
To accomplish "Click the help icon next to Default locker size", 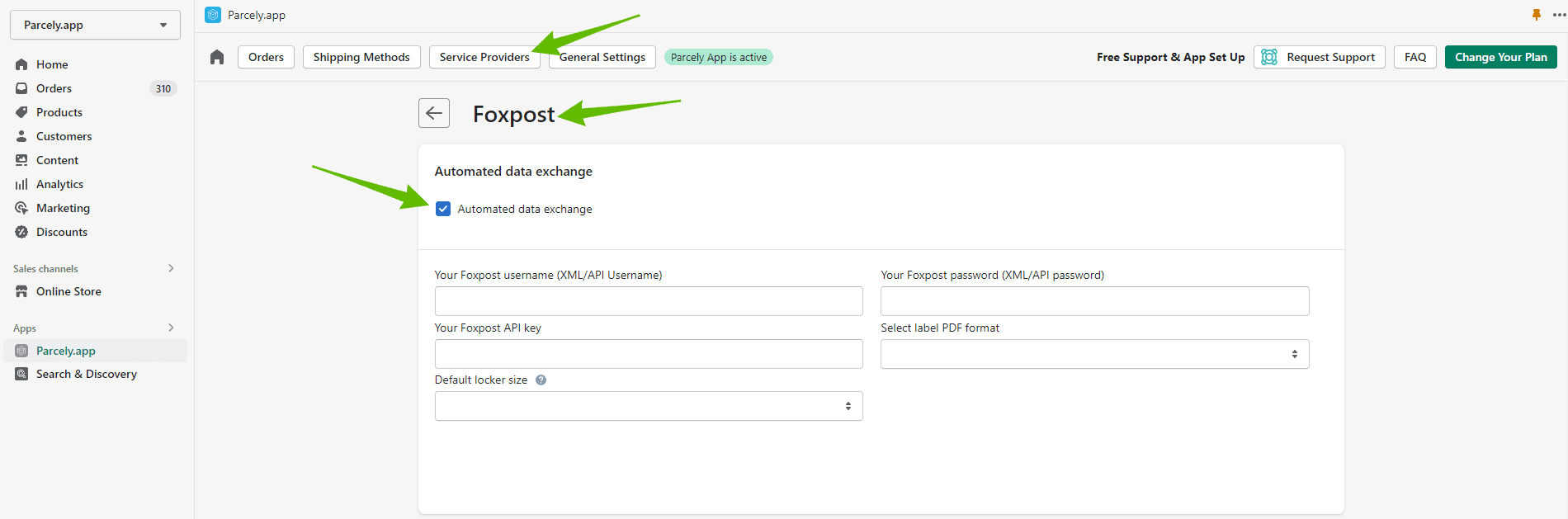I will point(541,380).
